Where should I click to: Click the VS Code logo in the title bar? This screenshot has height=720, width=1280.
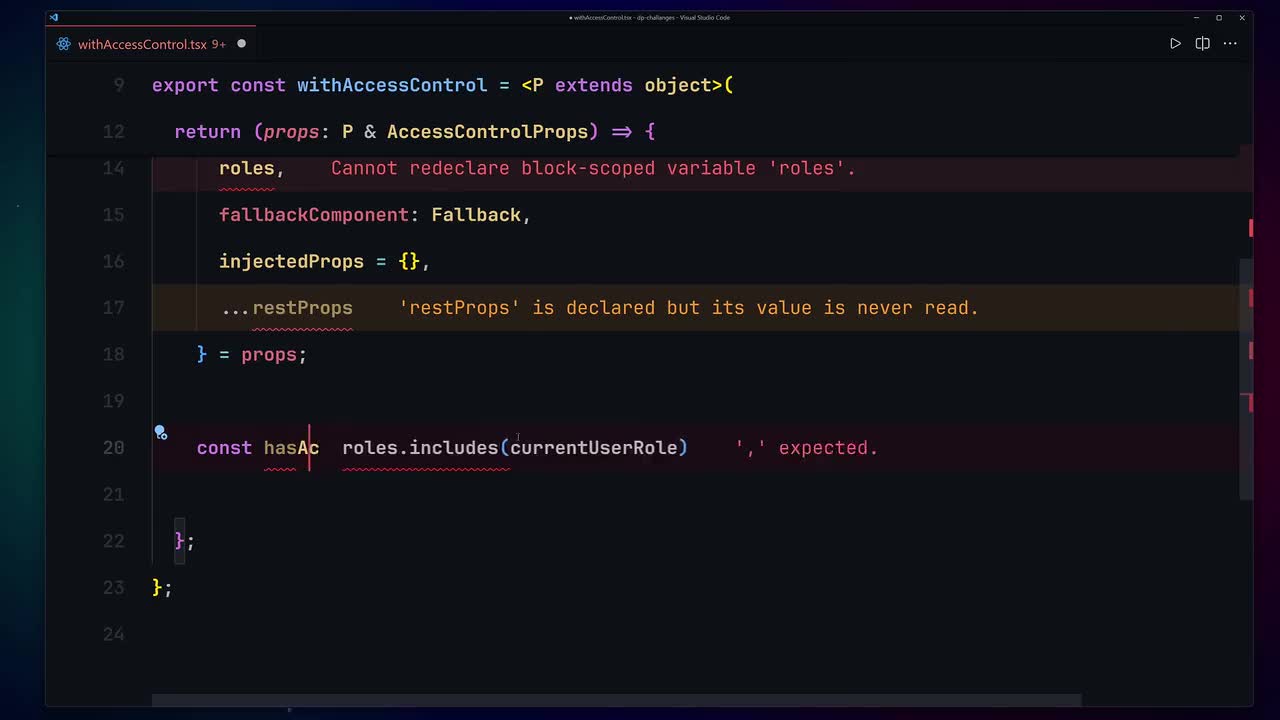54,17
